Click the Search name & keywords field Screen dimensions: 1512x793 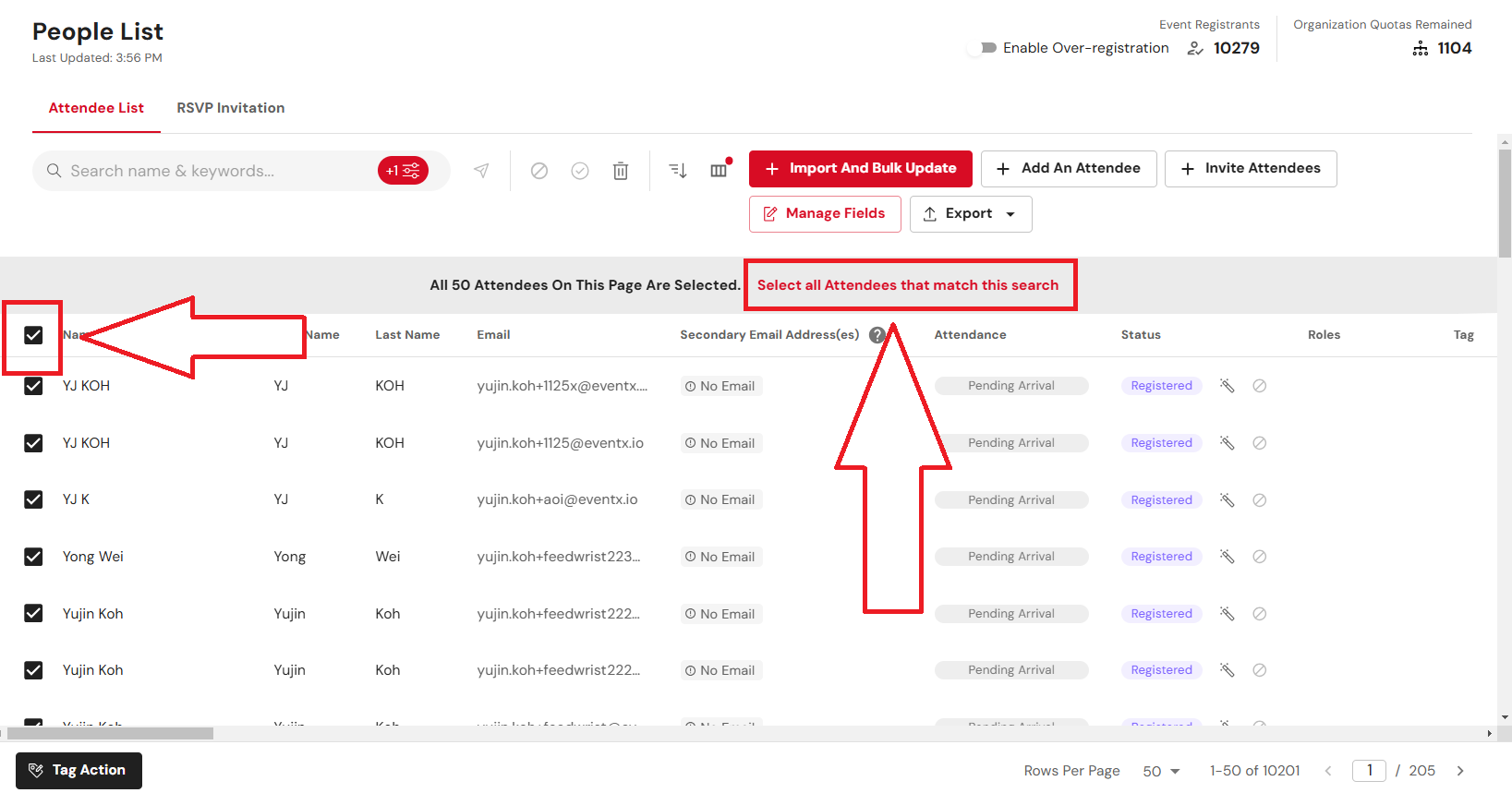point(218,171)
